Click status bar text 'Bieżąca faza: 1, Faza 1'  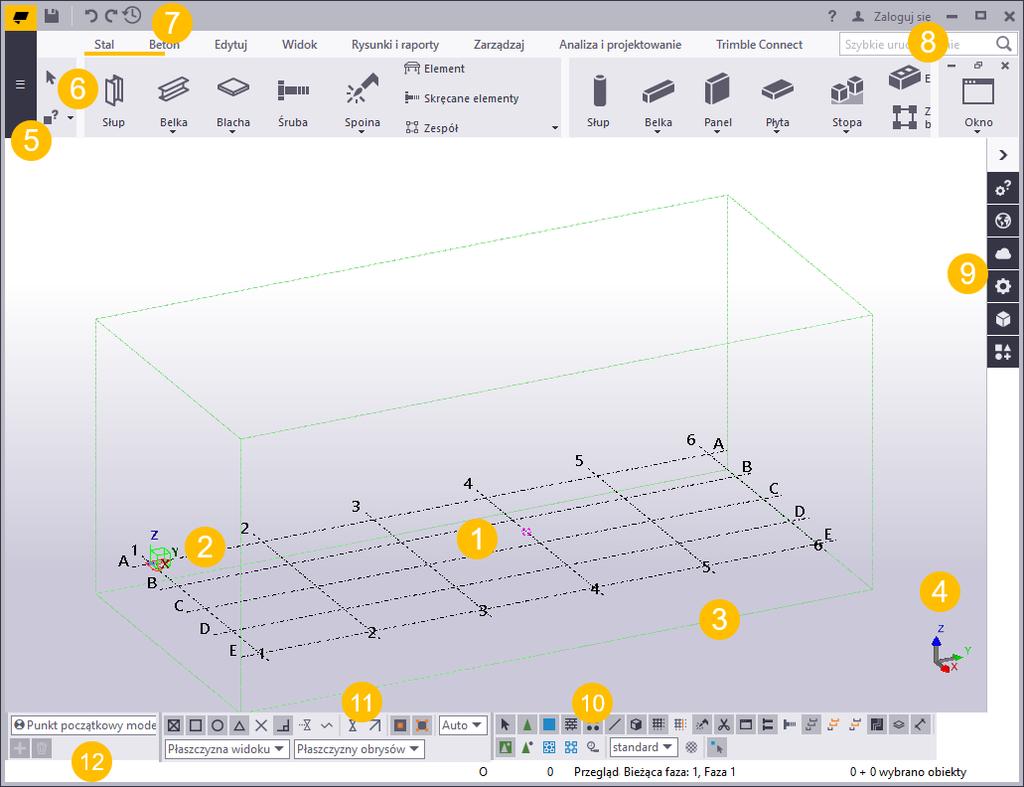click(679, 771)
